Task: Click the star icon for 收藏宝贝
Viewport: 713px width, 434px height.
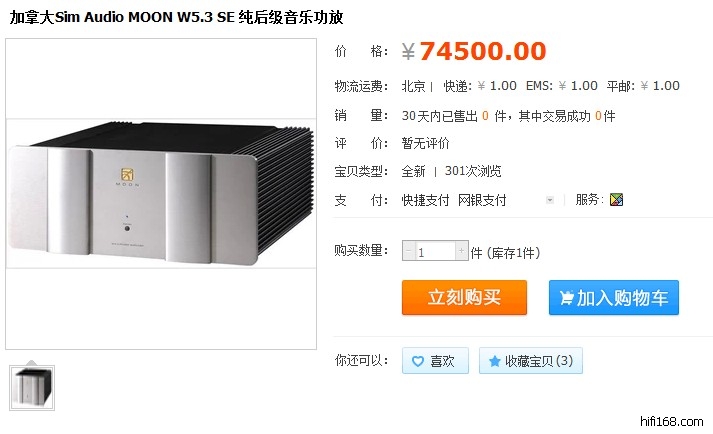Action: coord(494,361)
